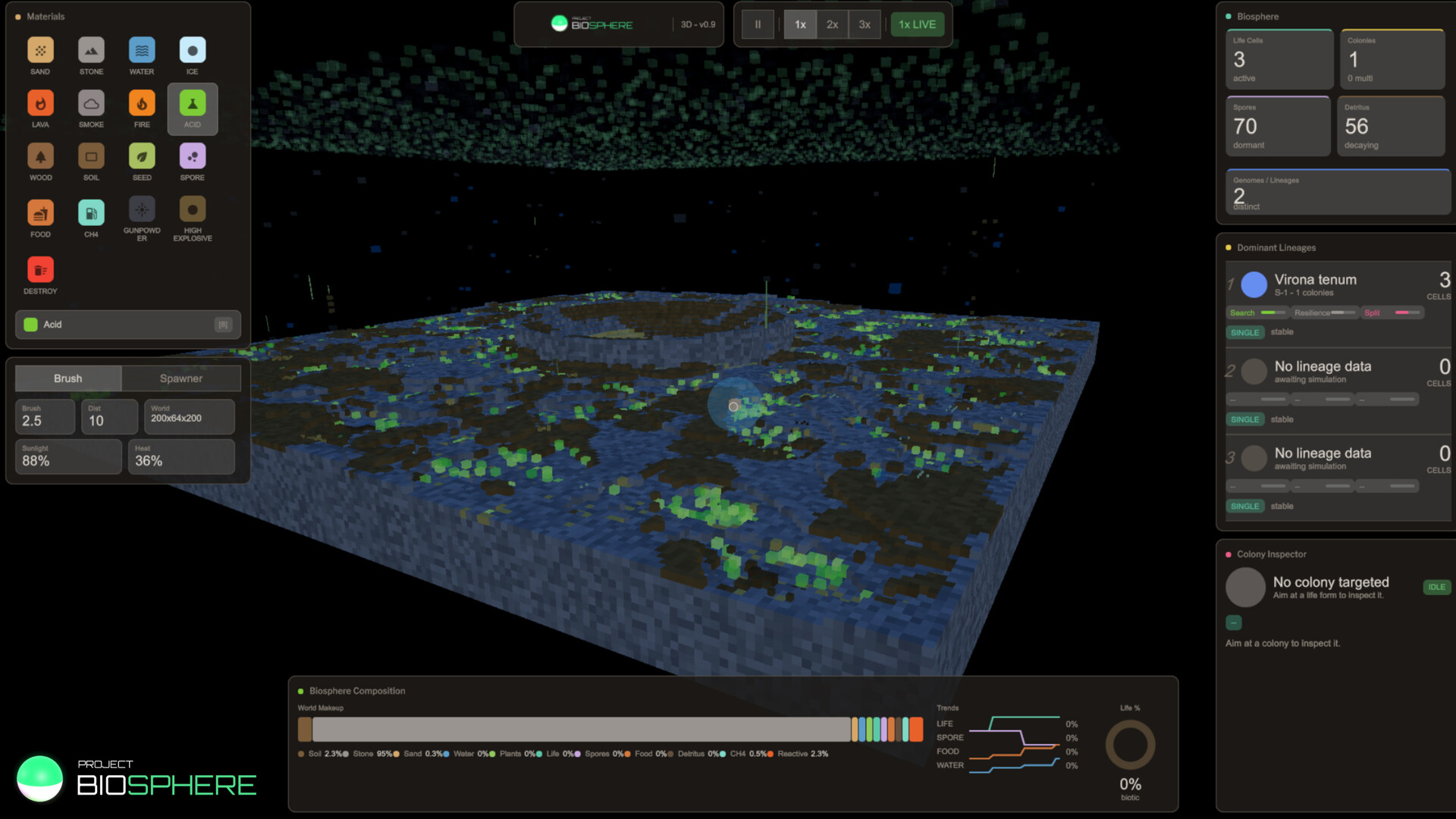Image resolution: width=1456 pixels, height=819 pixels.
Task: Adjust the Sunlight 88% control
Action: (67, 457)
